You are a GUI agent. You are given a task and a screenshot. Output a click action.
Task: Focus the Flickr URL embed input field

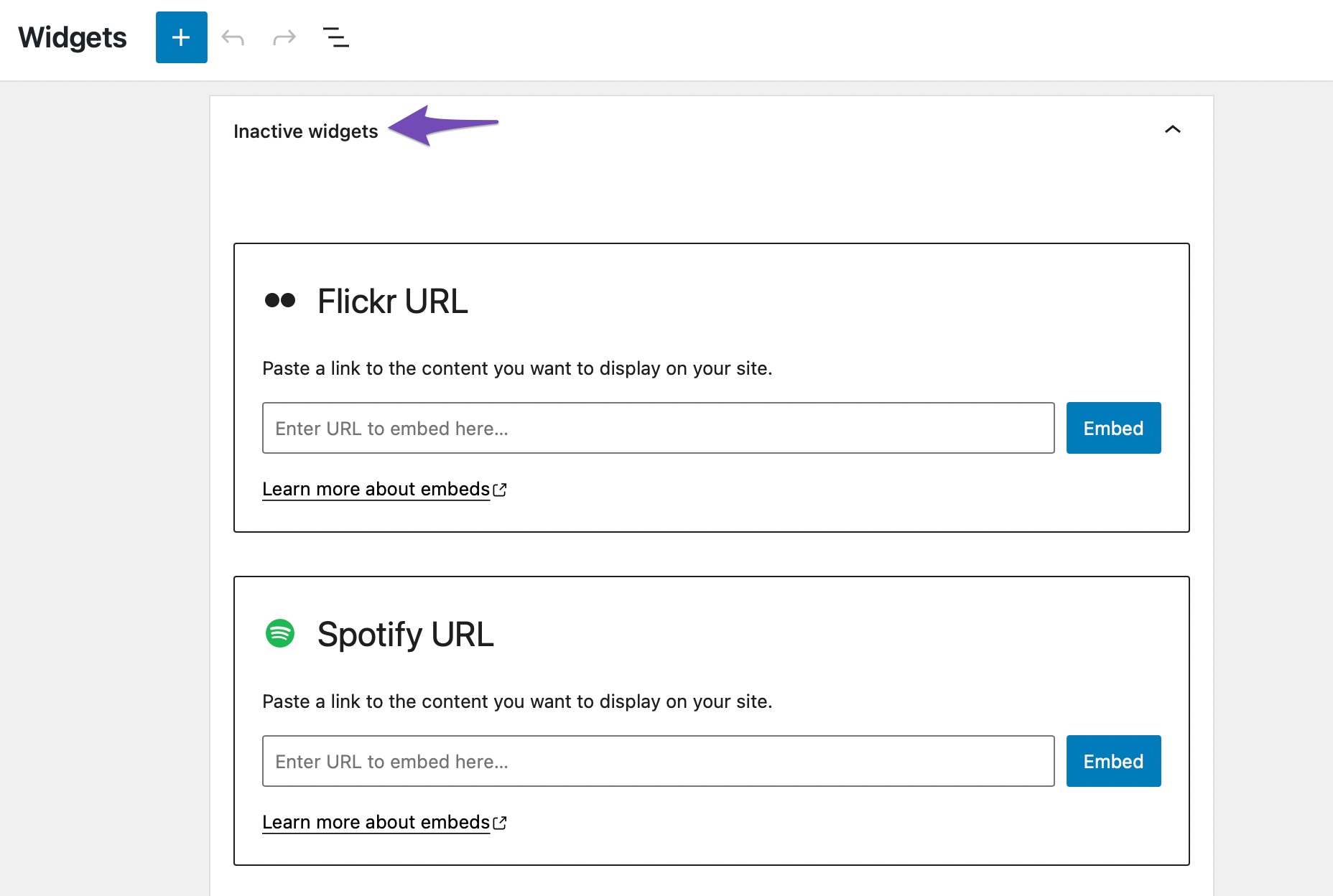click(658, 428)
